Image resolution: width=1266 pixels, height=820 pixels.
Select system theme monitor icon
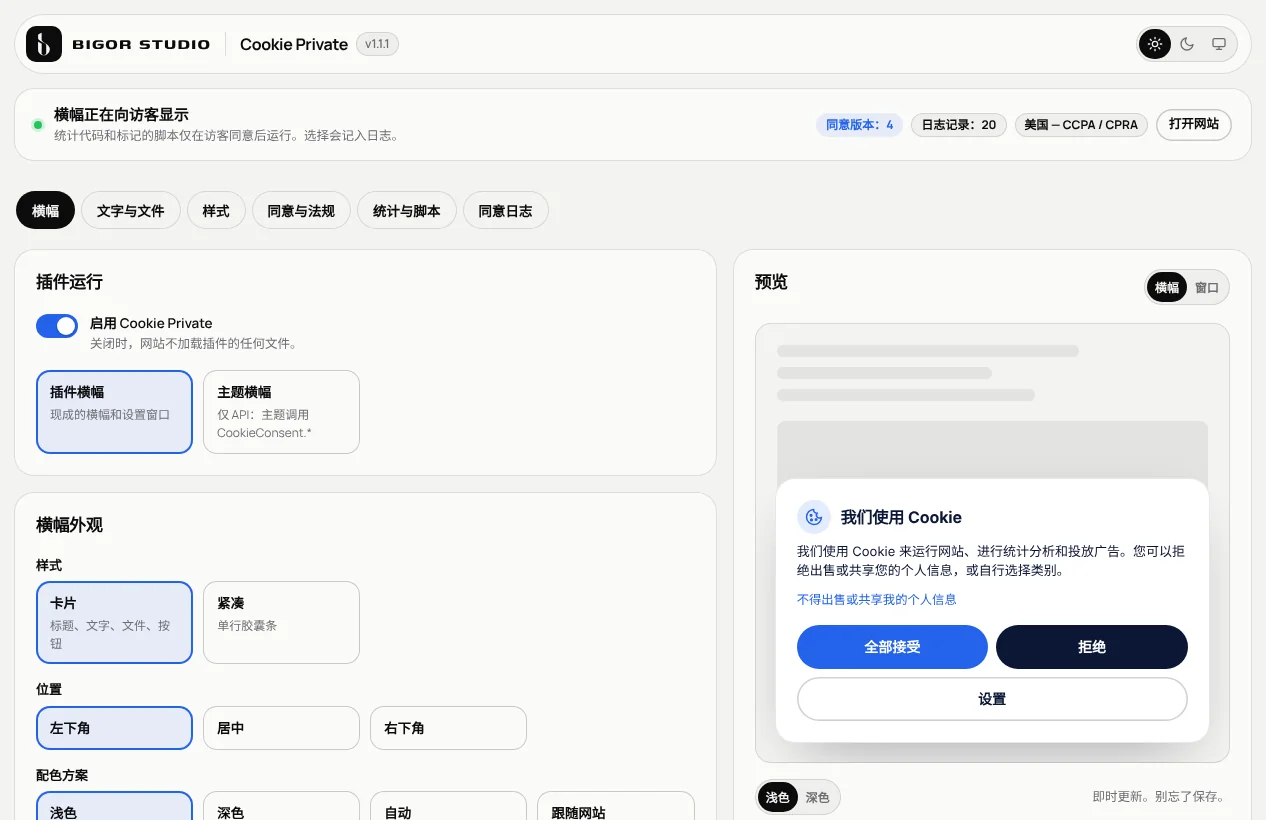pyautogui.click(x=1219, y=44)
